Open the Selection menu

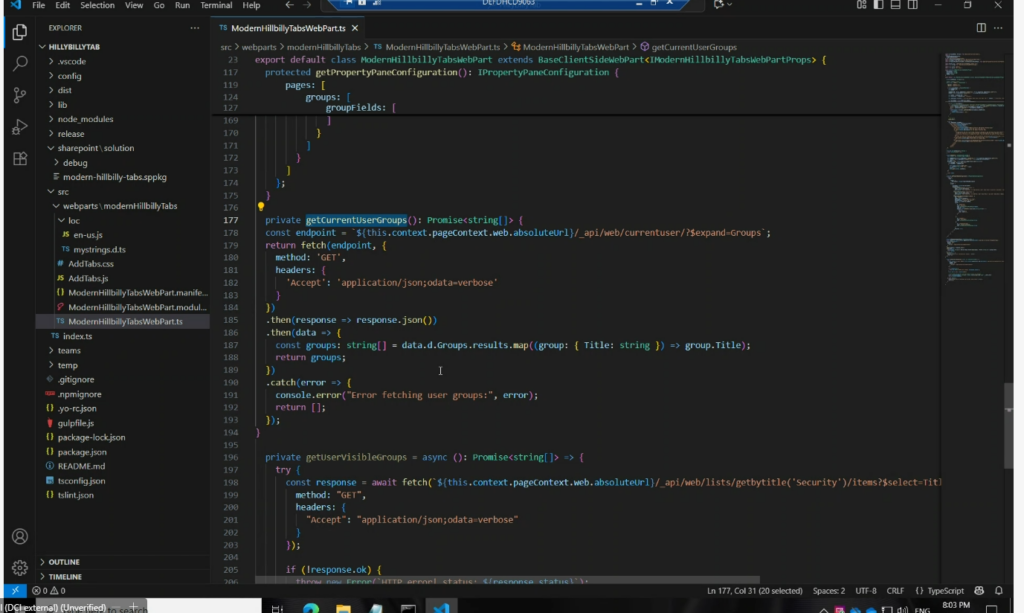[97, 5]
